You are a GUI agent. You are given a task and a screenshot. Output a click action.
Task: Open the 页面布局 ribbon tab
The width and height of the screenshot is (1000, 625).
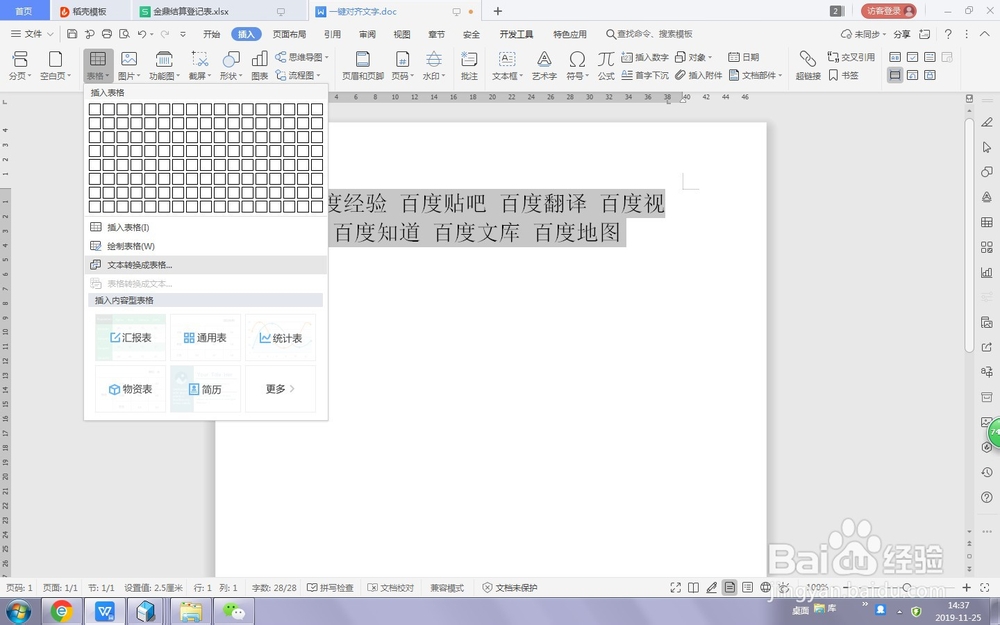(x=289, y=34)
